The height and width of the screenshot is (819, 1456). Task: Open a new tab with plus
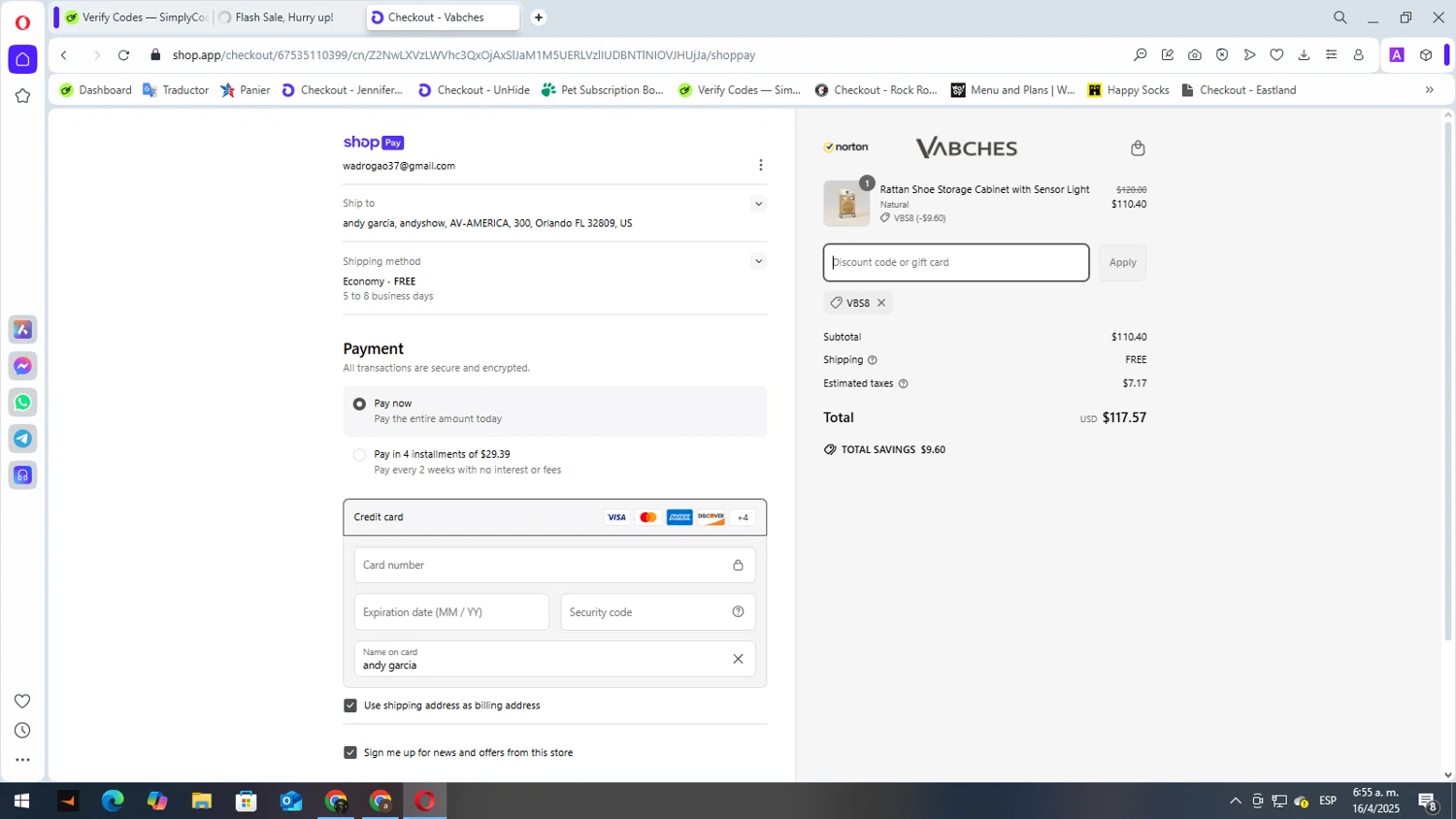coord(539,17)
